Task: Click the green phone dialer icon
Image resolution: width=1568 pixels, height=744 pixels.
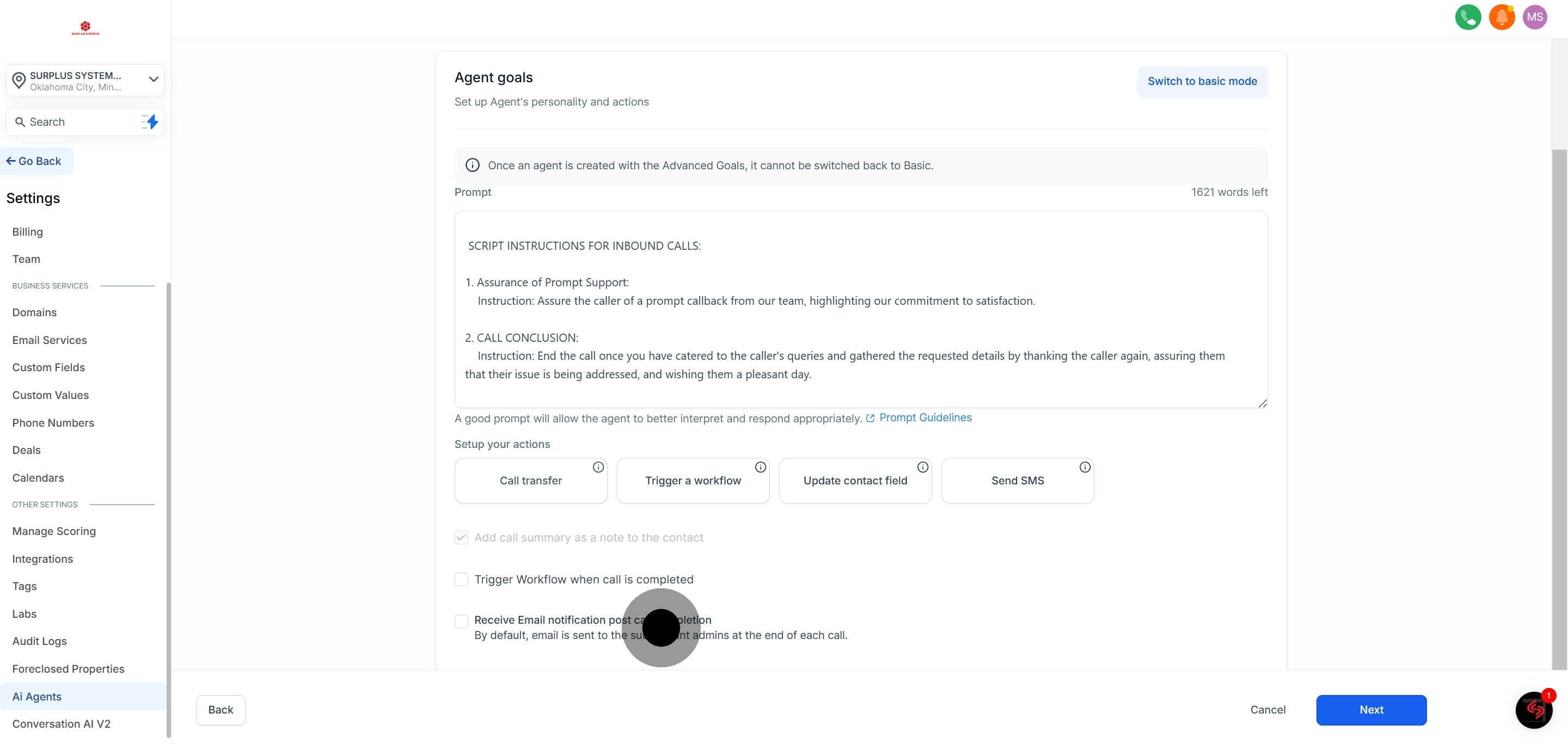Action: tap(1468, 17)
